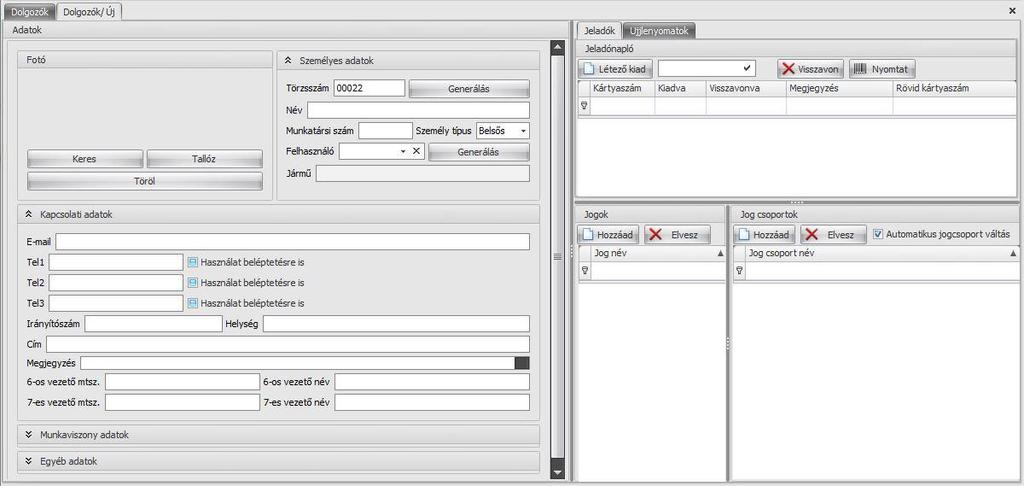Click the E-mail input field
1024x486 pixels.
(293, 242)
